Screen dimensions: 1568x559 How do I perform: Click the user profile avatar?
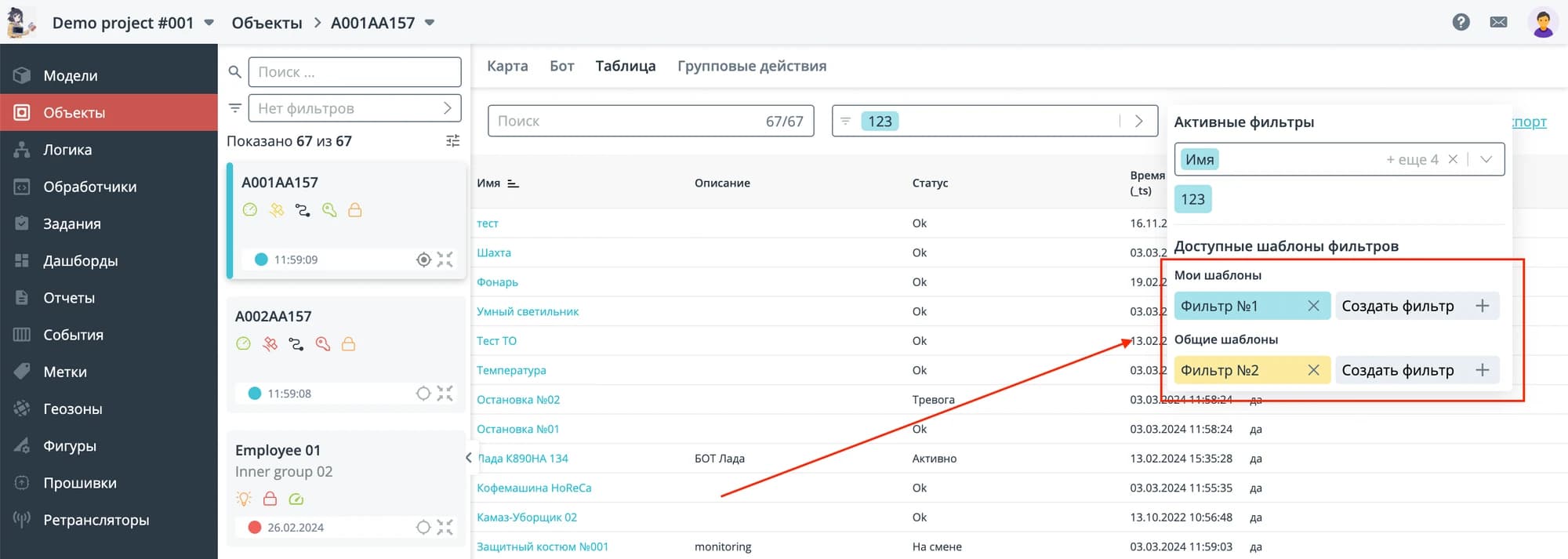tap(1543, 22)
